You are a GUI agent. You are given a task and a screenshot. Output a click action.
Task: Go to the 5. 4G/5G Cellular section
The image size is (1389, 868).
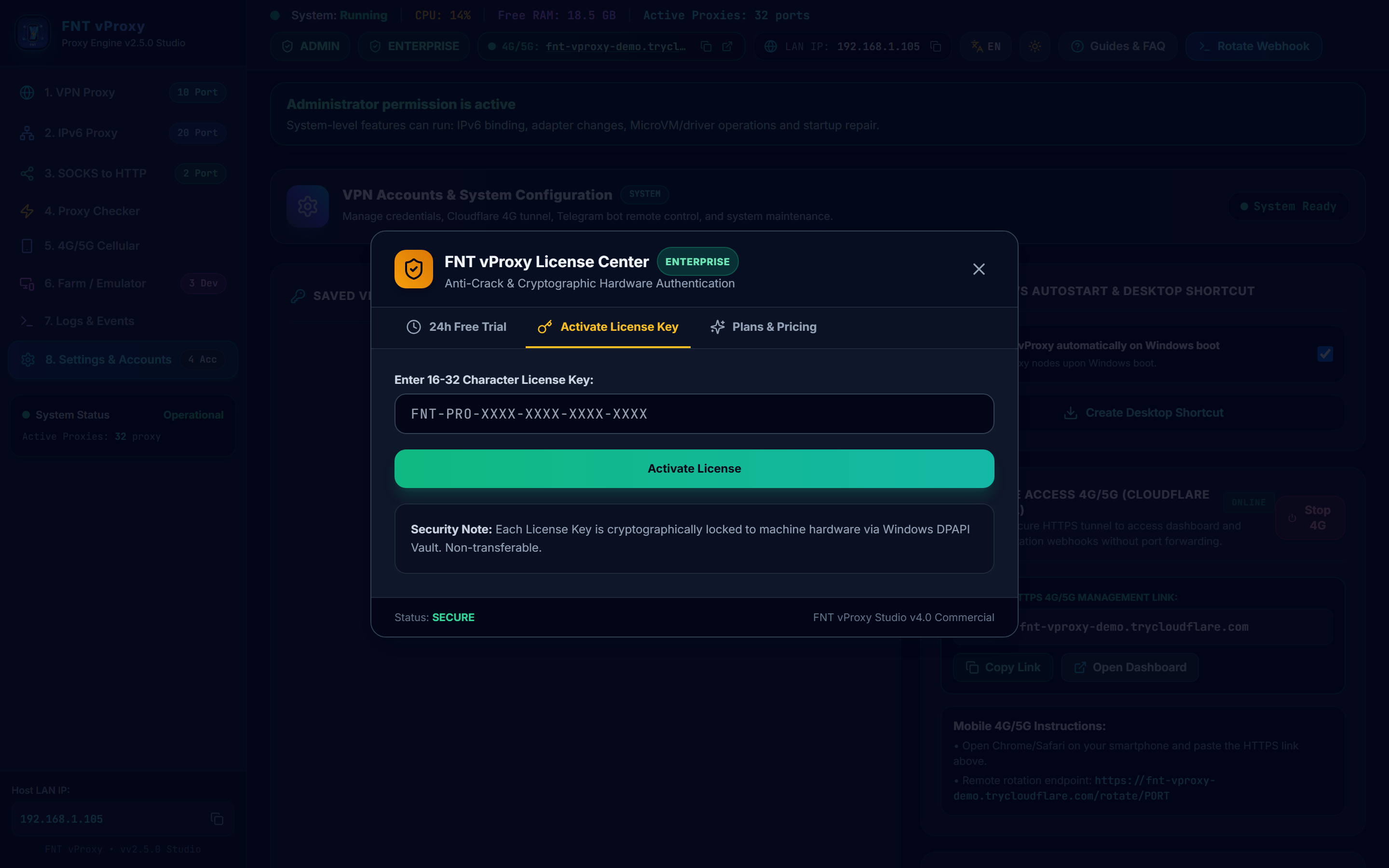pos(123,246)
